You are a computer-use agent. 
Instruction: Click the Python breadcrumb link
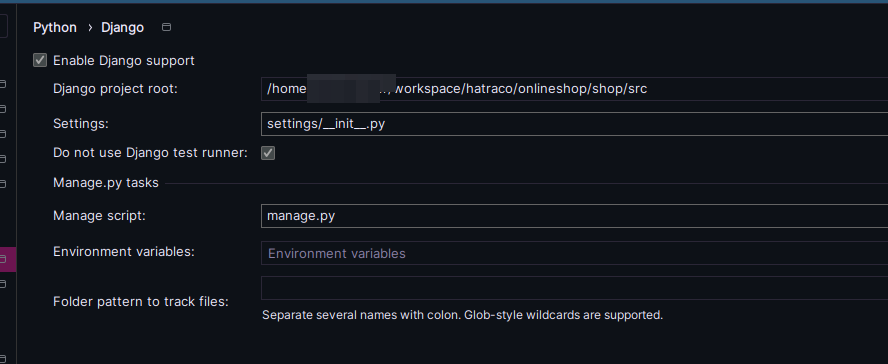pos(55,27)
